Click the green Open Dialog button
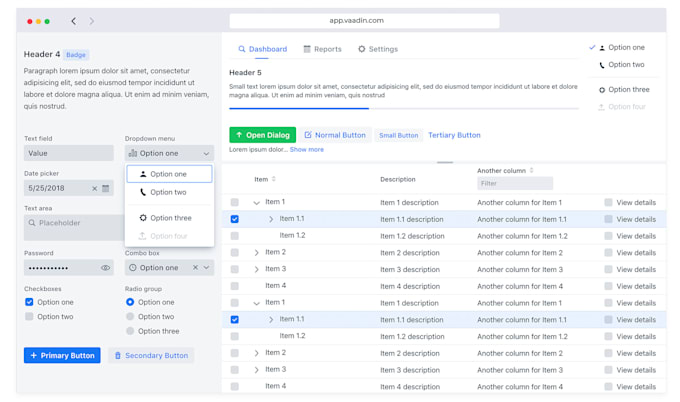680x402 pixels. coord(262,135)
